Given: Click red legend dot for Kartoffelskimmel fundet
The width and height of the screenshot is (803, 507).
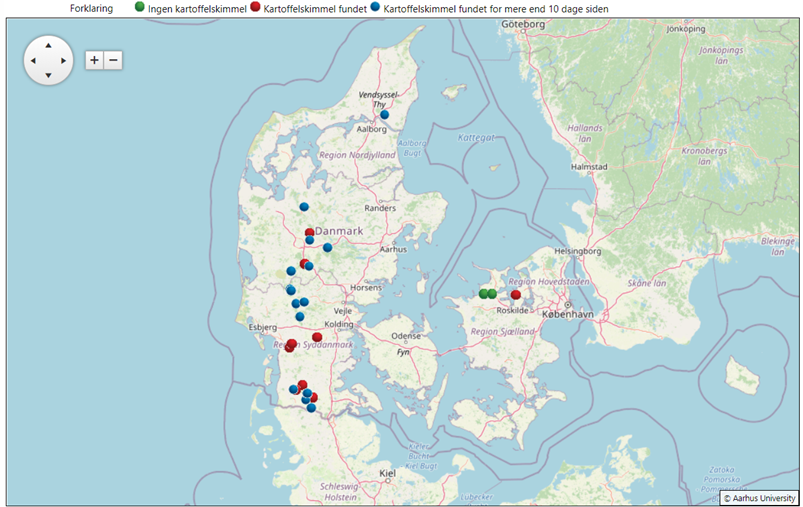Looking at the screenshot, I should pos(255,8).
